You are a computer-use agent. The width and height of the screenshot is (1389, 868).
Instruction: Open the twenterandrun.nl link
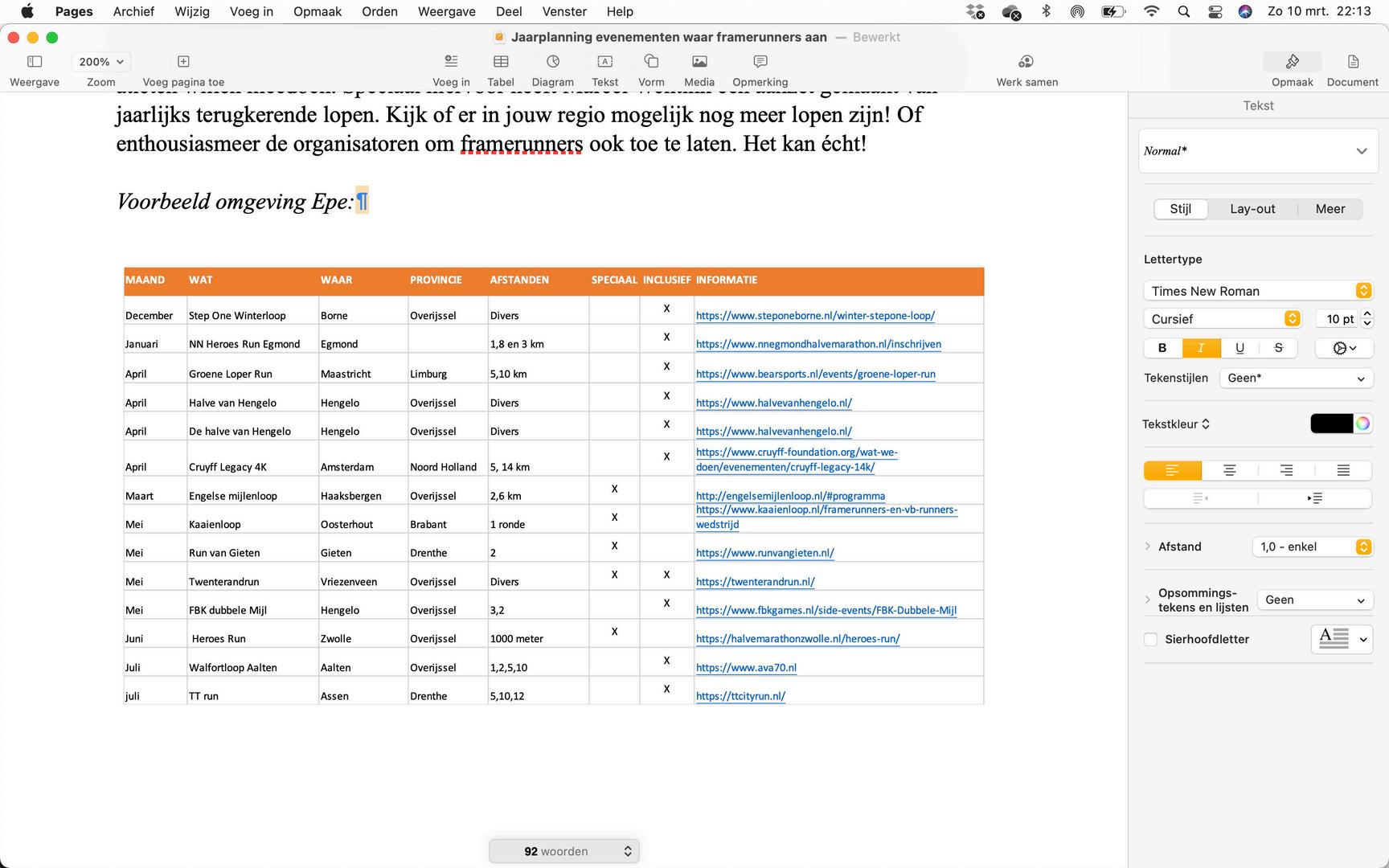click(756, 582)
